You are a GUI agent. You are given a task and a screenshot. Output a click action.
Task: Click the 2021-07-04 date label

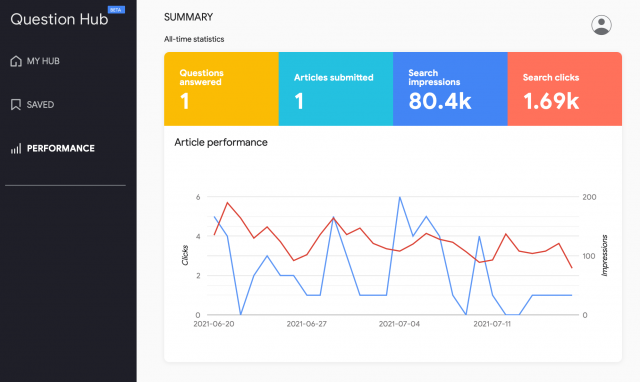coord(399,324)
